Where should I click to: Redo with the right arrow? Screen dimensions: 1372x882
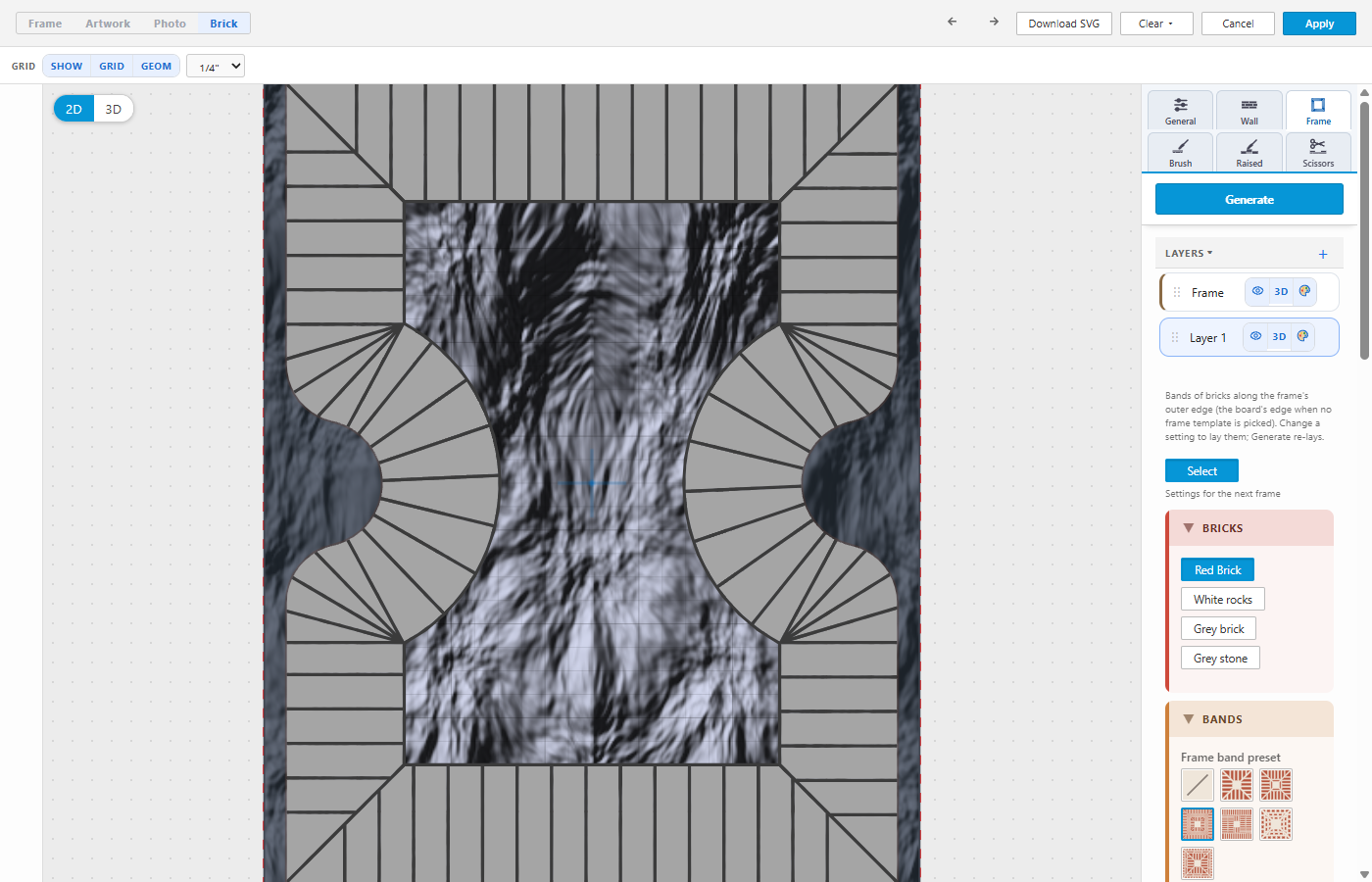(x=994, y=22)
